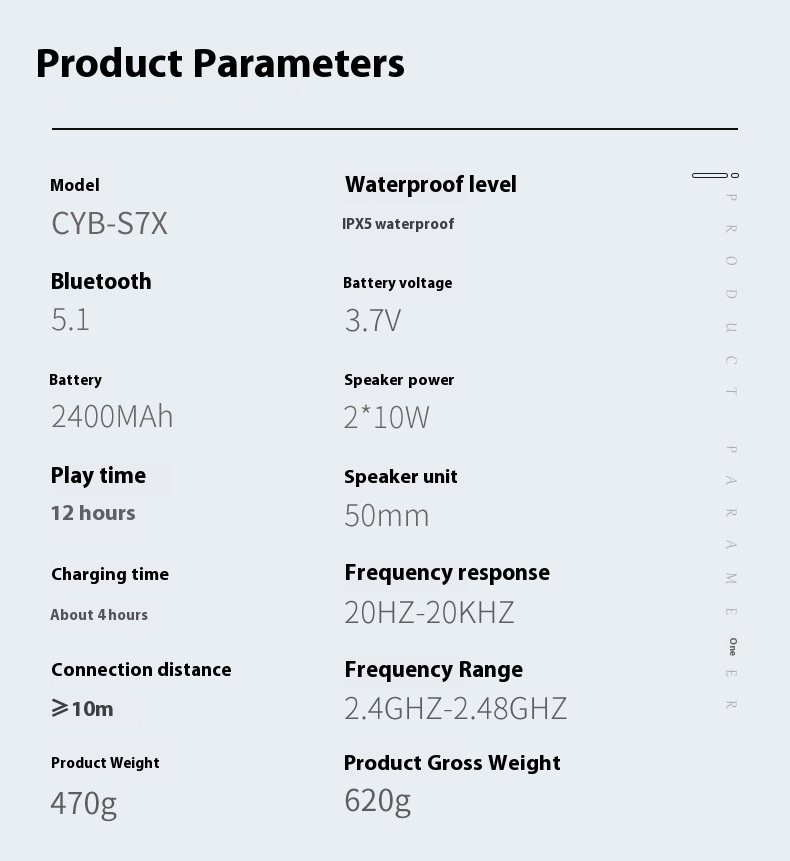This screenshot has height=861, width=790.
Task: Click the frequency response value 20HZ-20KHZ
Action: click(429, 612)
